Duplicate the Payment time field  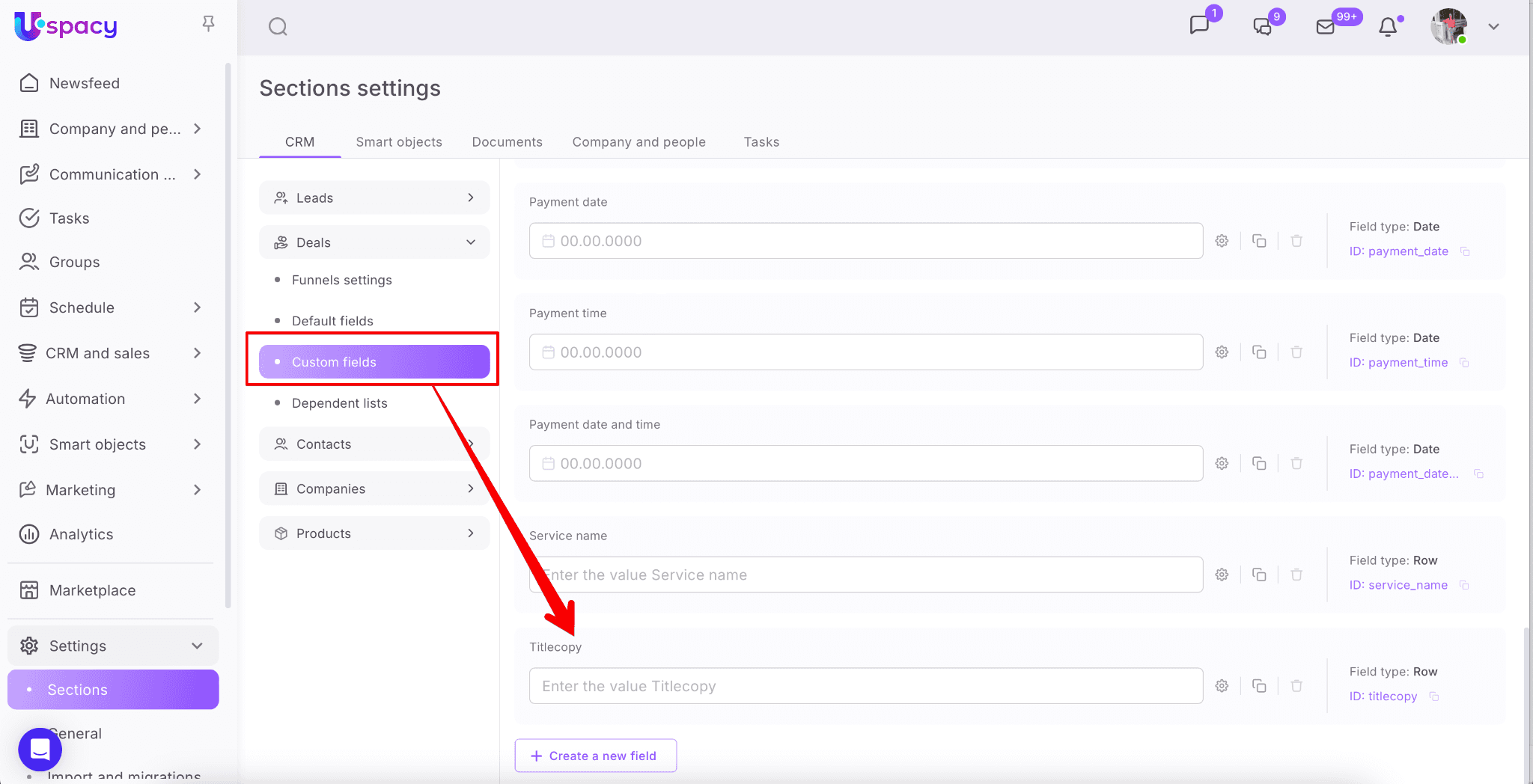[x=1259, y=352]
